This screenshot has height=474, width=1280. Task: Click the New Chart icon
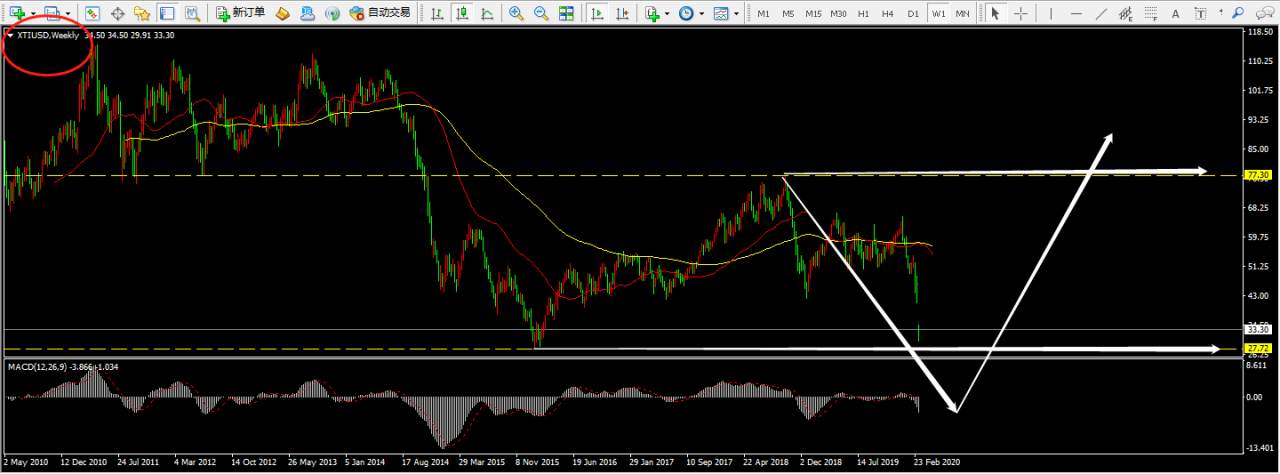[16, 13]
